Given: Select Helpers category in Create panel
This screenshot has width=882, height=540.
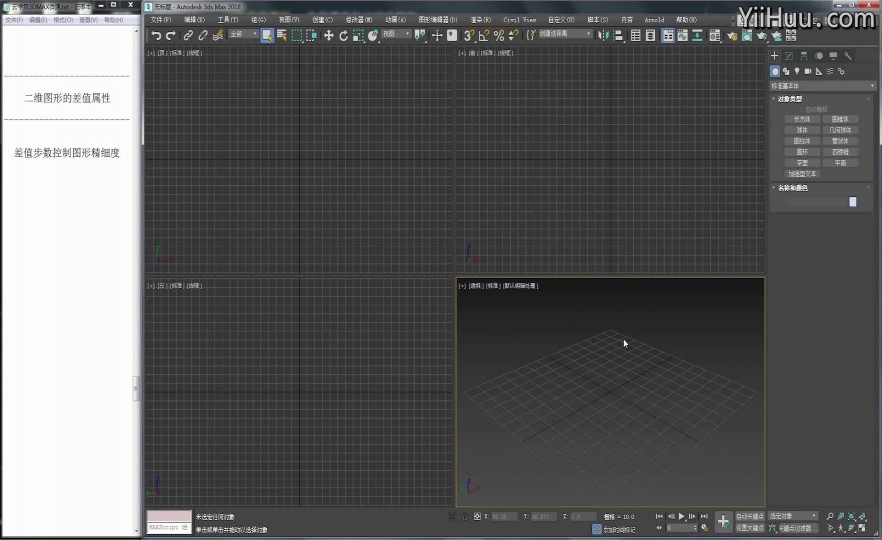Looking at the screenshot, I should pyautogui.click(x=818, y=71).
